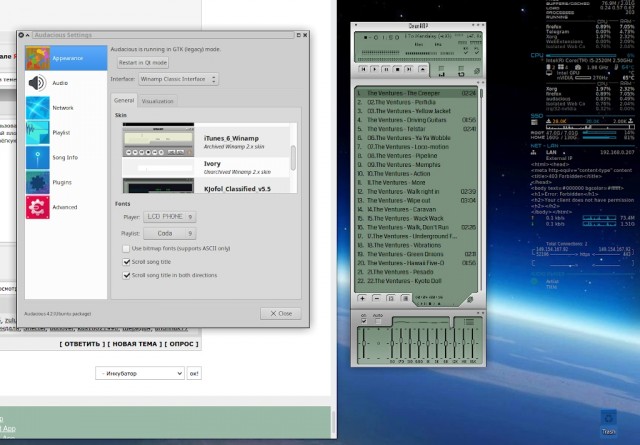Open the 'Инкубатор' dropdown in browser
This screenshot has width=640, height=445.
click(x=140, y=373)
